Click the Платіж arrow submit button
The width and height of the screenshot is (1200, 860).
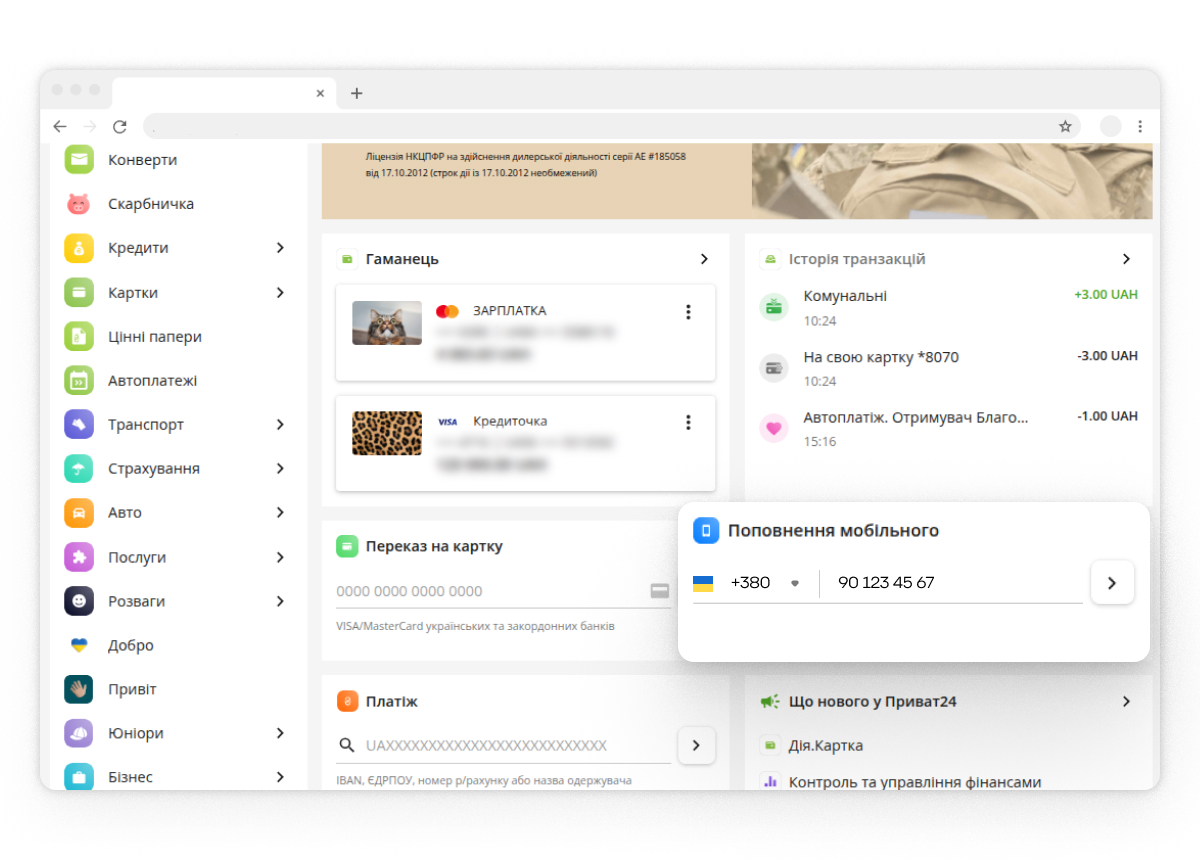(696, 745)
